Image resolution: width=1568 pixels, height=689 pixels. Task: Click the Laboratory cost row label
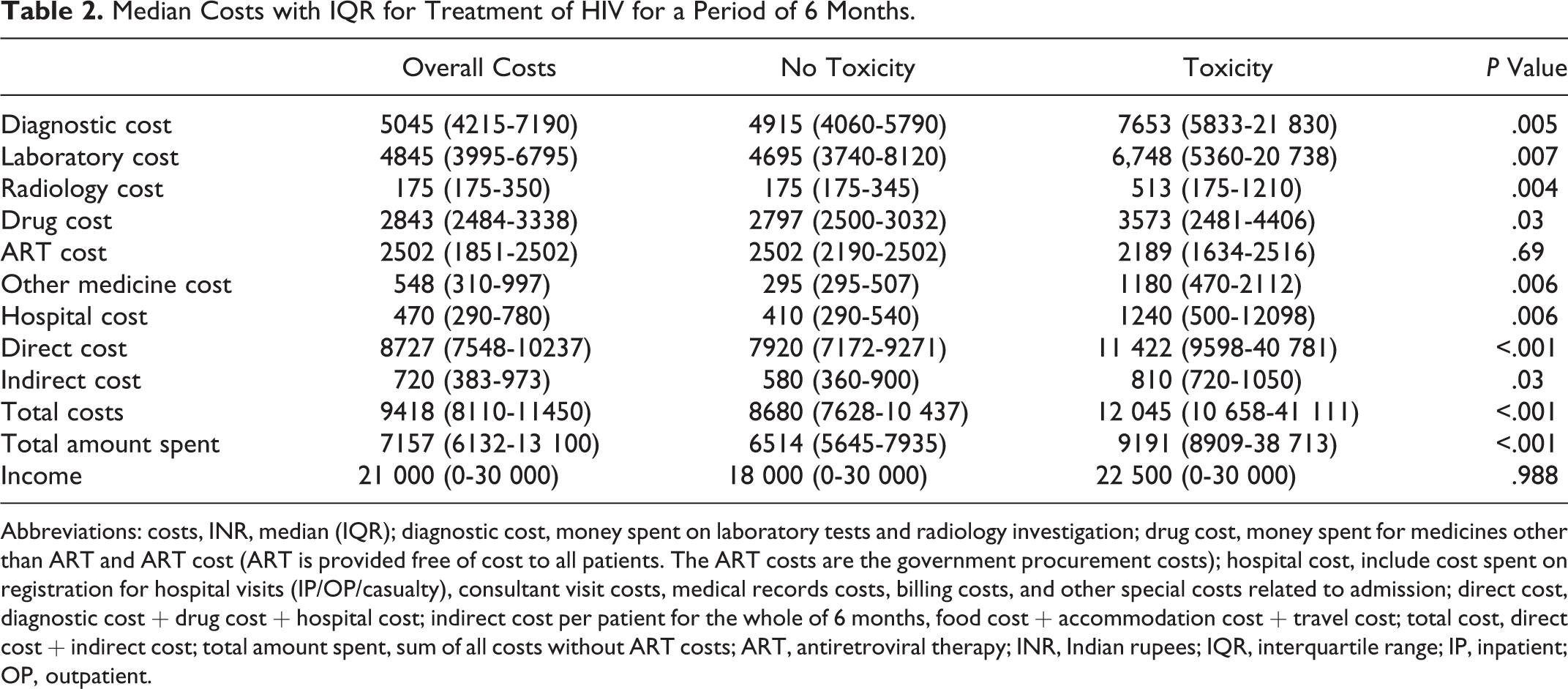click(x=89, y=157)
